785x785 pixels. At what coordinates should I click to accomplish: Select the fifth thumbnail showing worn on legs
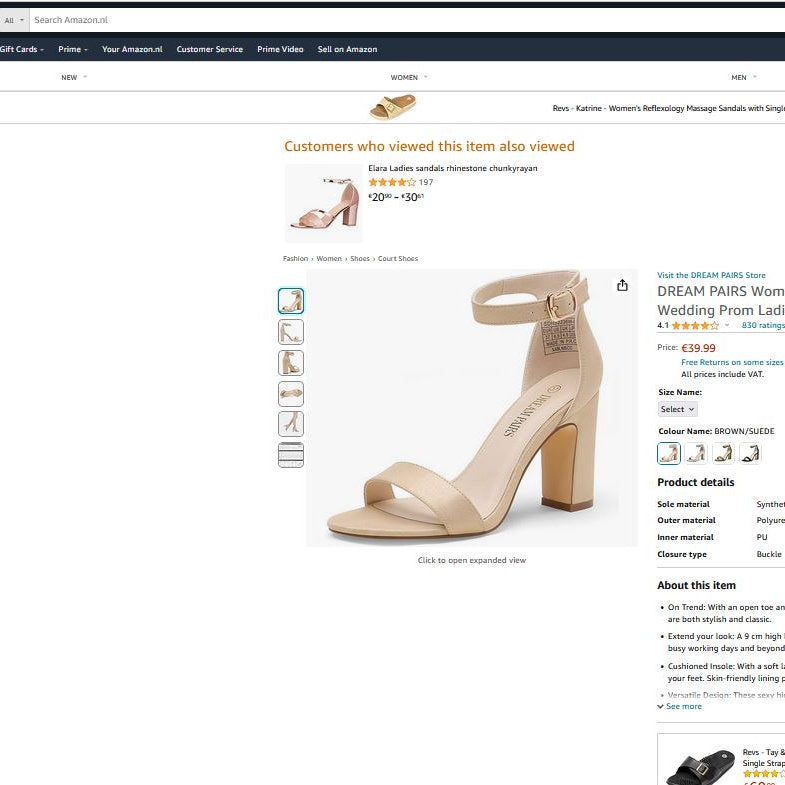pyautogui.click(x=291, y=424)
